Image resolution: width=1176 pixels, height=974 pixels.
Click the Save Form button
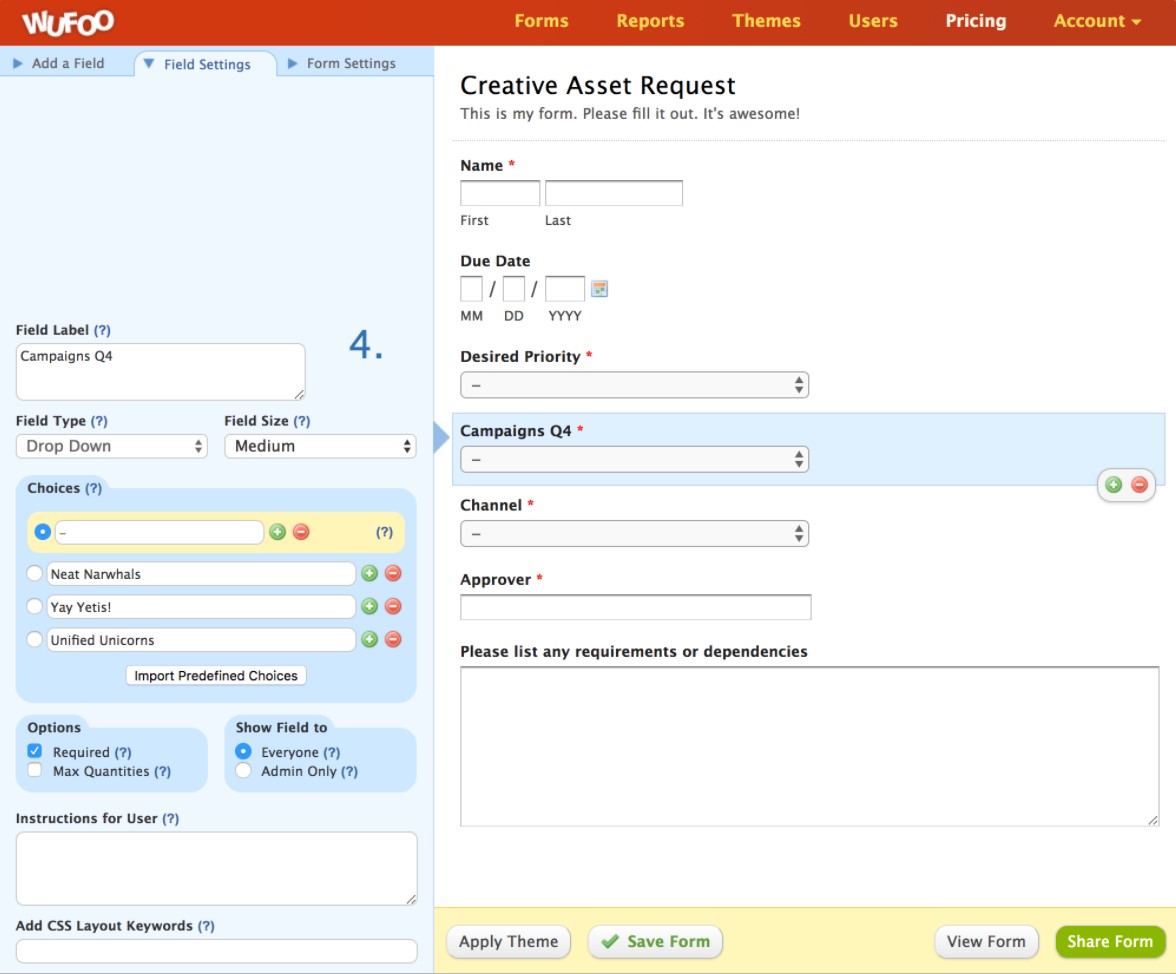[655, 941]
